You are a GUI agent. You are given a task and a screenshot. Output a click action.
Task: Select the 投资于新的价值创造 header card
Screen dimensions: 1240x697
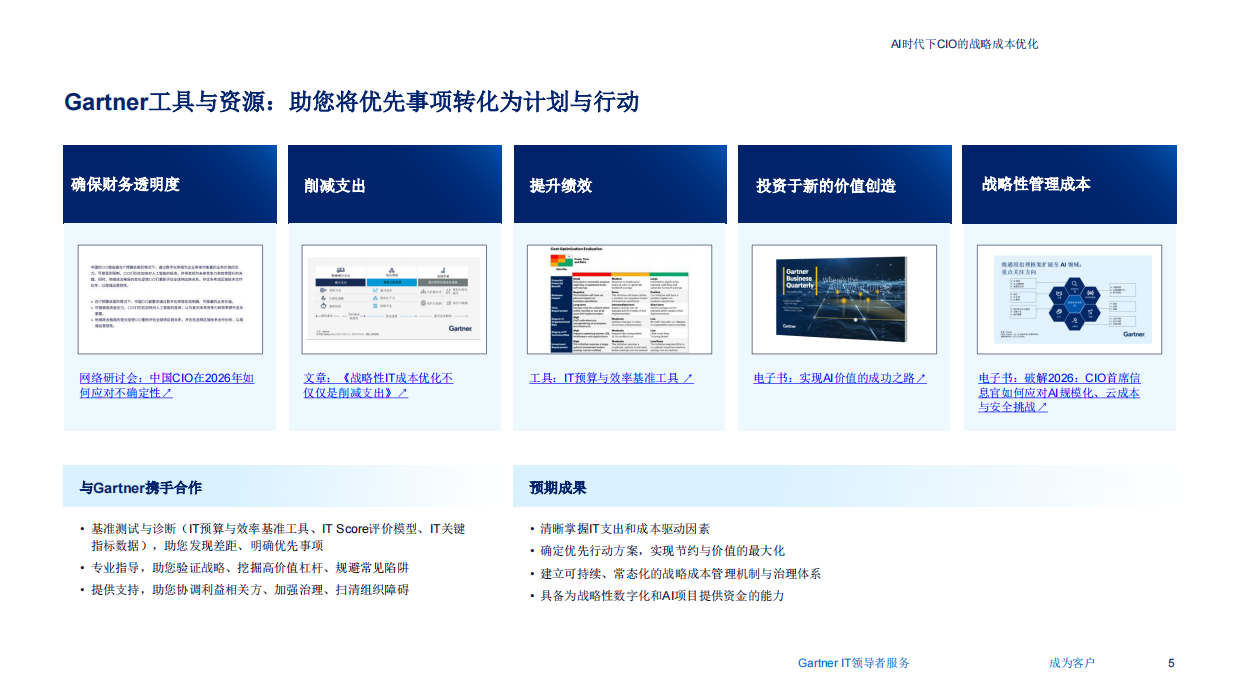point(844,184)
